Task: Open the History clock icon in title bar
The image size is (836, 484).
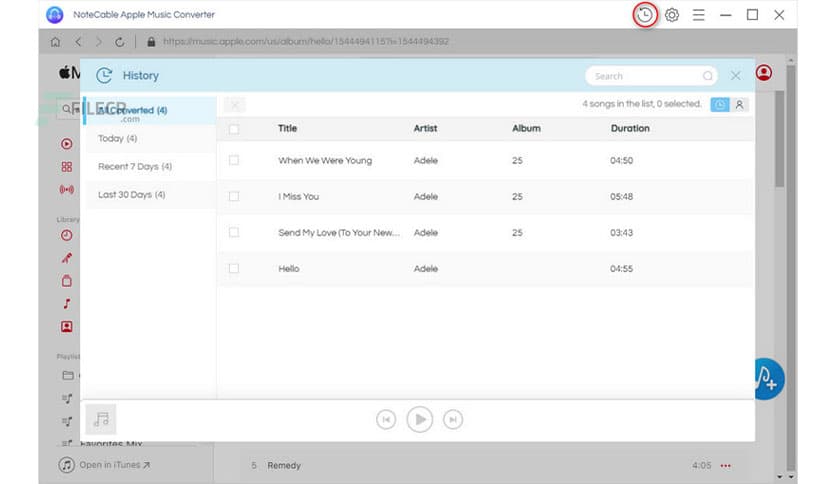Action: [645, 15]
